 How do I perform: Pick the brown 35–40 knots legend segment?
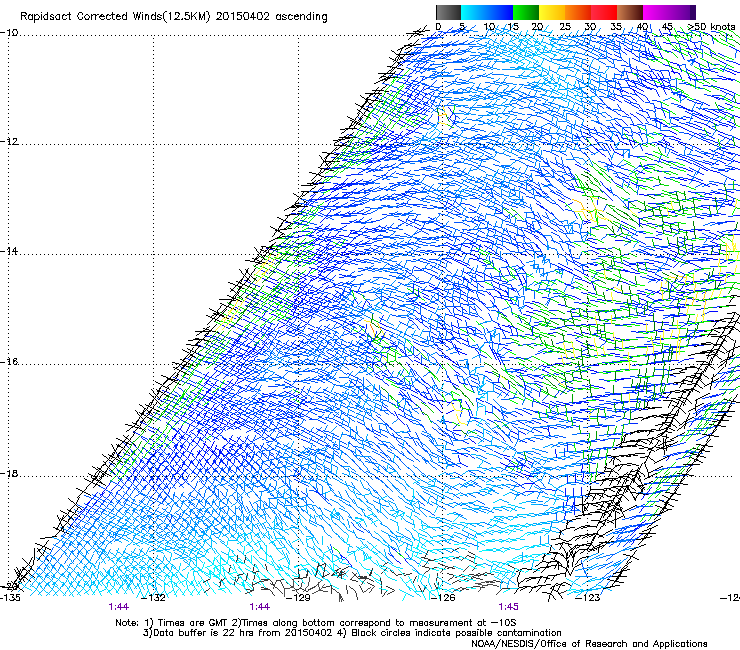(630, 12)
